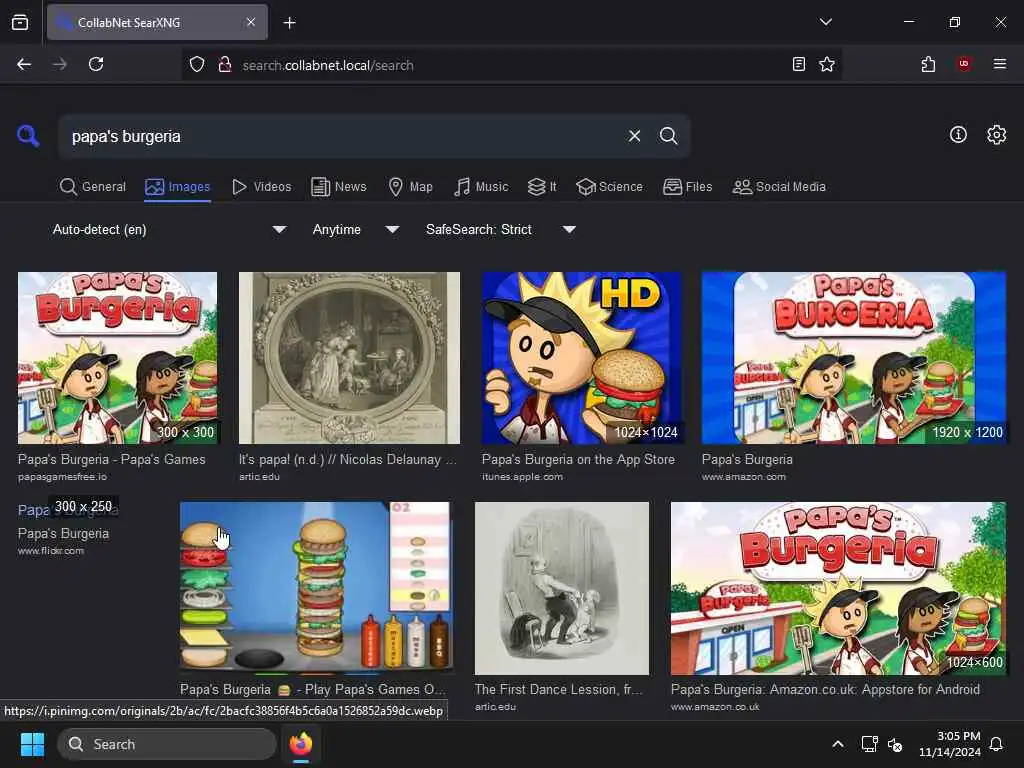
Task: Click Amazon.co.uk Appstore for Android title
Action: (825, 689)
